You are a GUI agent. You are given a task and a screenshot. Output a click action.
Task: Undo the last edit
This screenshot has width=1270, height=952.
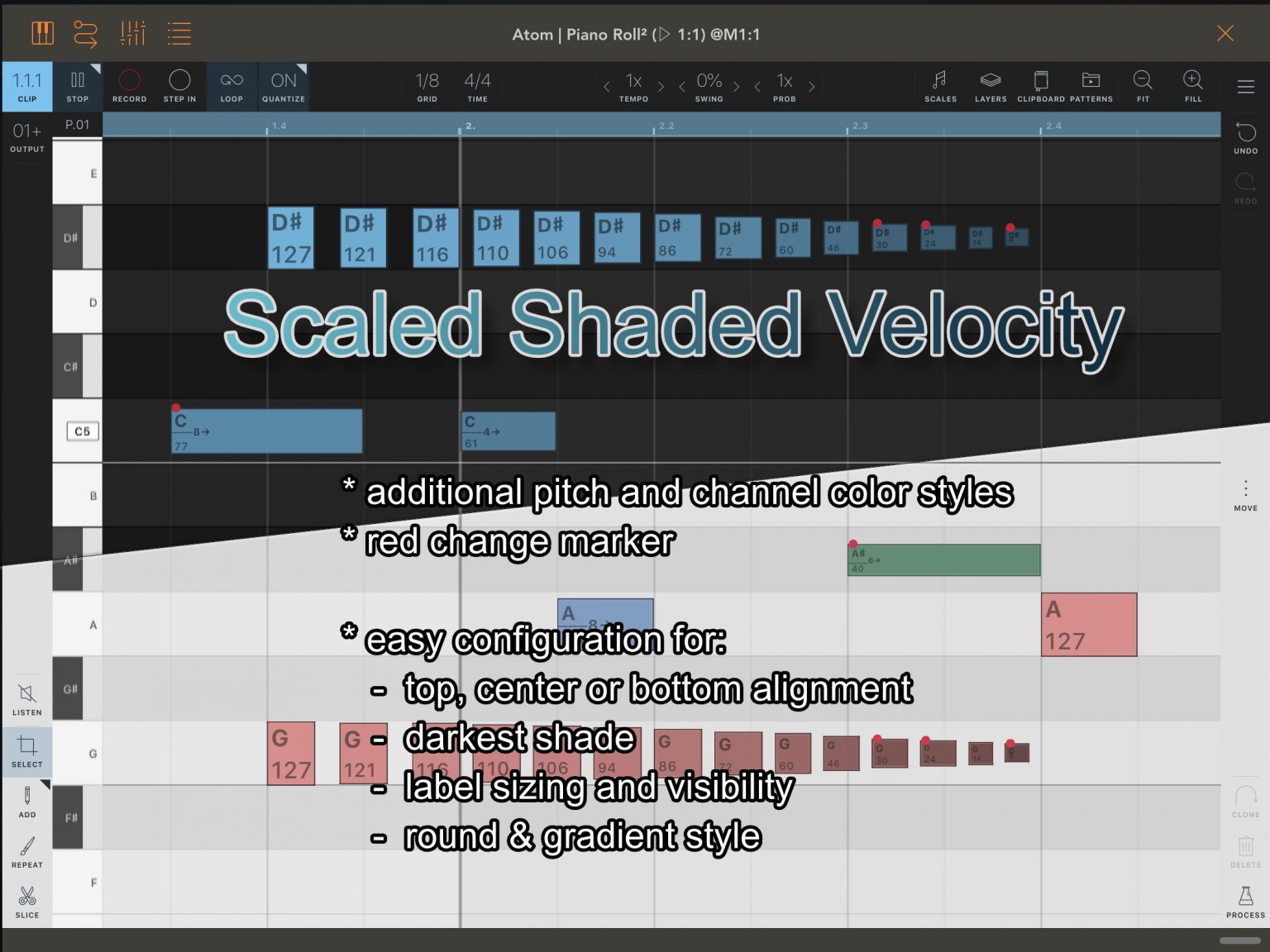point(1245,138)
